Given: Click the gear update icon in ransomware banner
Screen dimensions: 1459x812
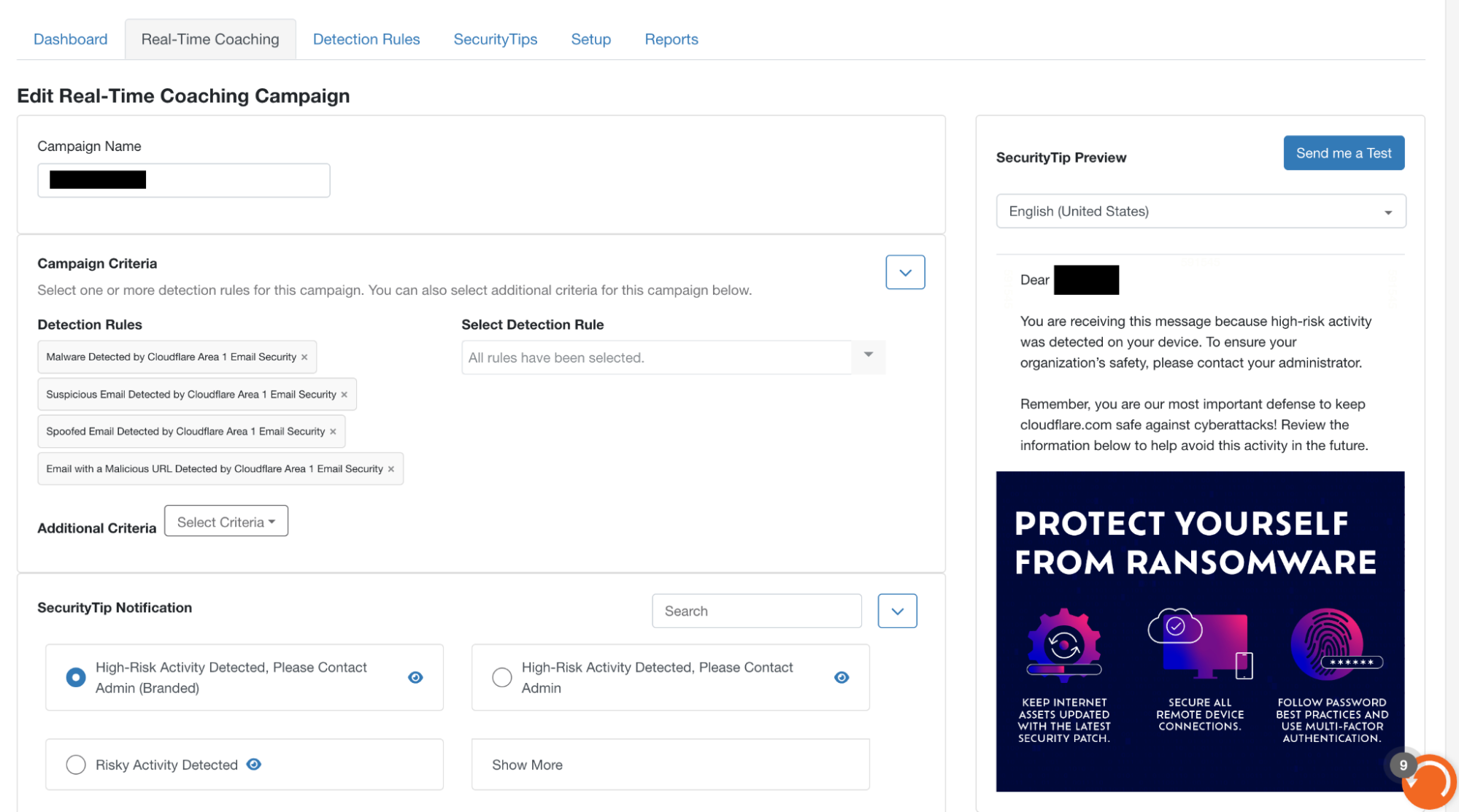Looking at the screenshot, I should pyautogui.click(x=1064, y=645).
